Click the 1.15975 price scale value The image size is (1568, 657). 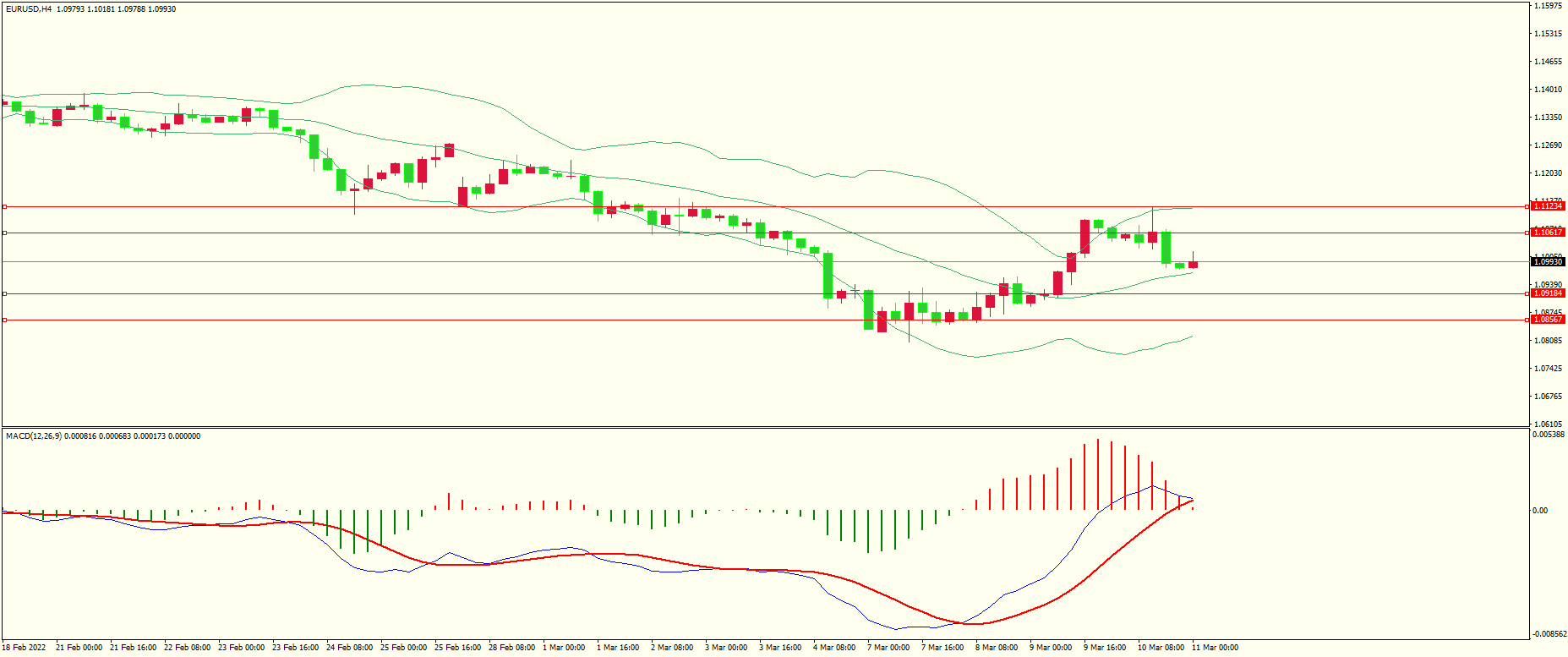click(1548, 6)
